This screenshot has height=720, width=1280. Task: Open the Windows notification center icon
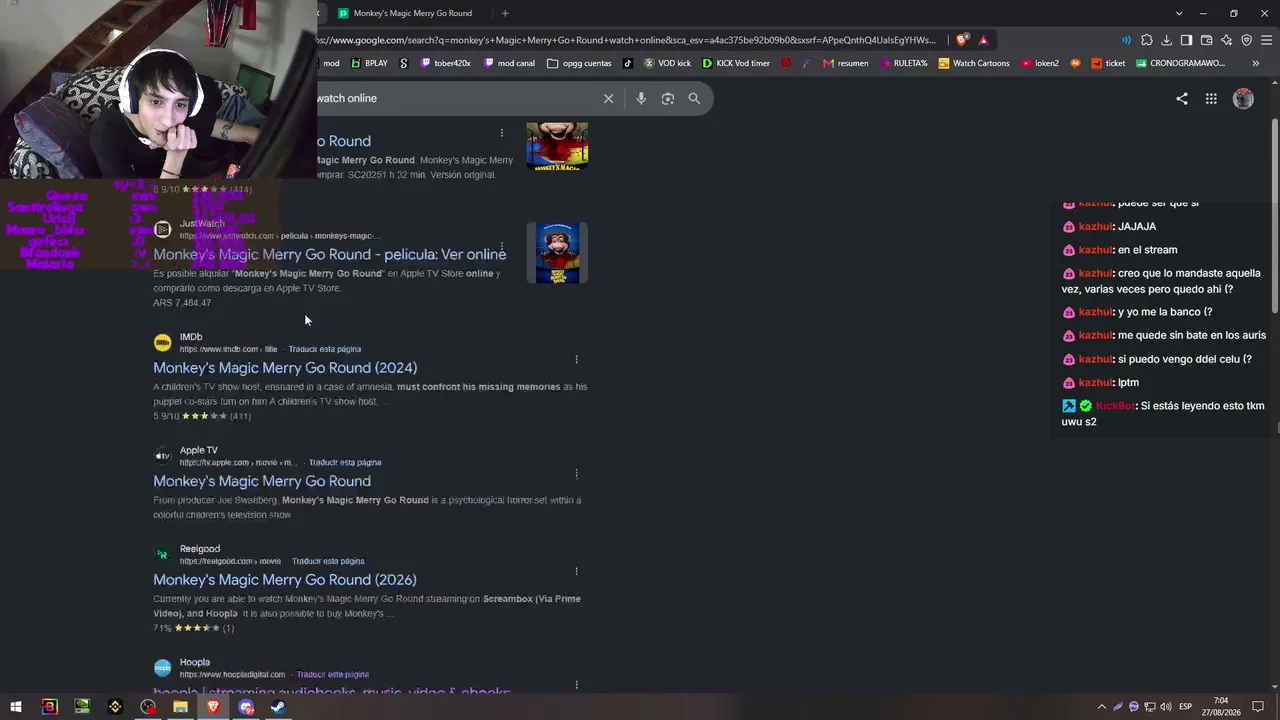click(x=1258, y=707)
